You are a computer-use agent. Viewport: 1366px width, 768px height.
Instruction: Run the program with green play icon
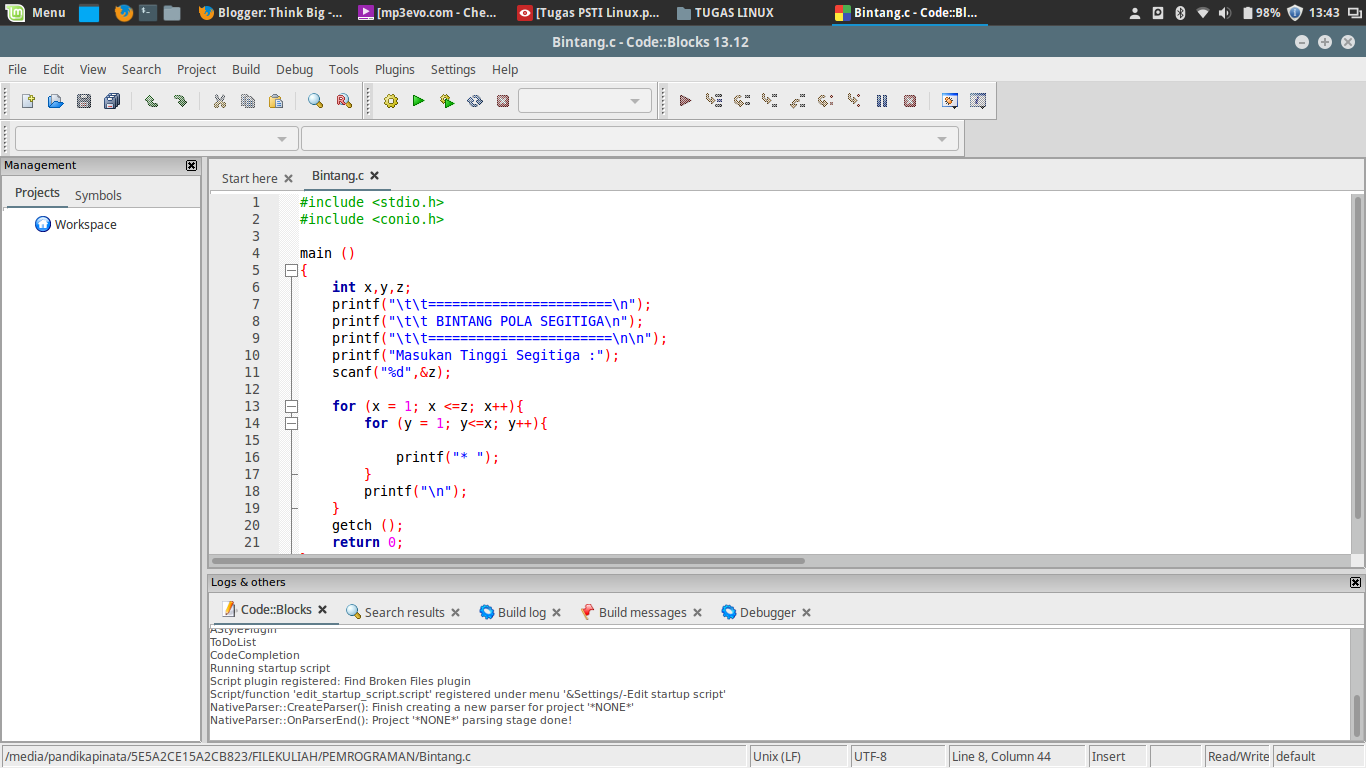pyautogui.click(x=419, y=101)
